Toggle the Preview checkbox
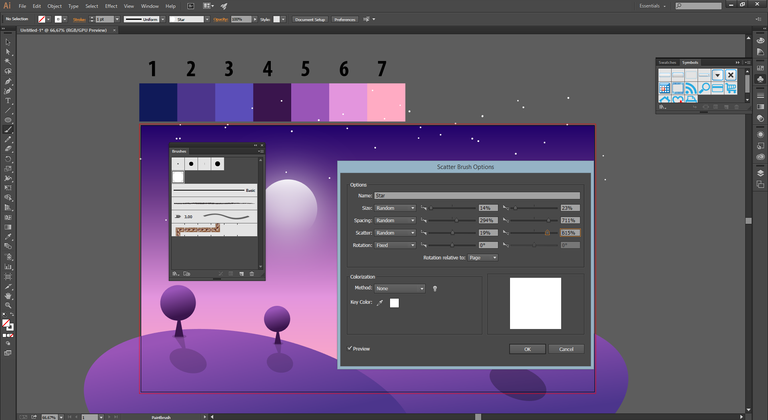 click(350, 348)
